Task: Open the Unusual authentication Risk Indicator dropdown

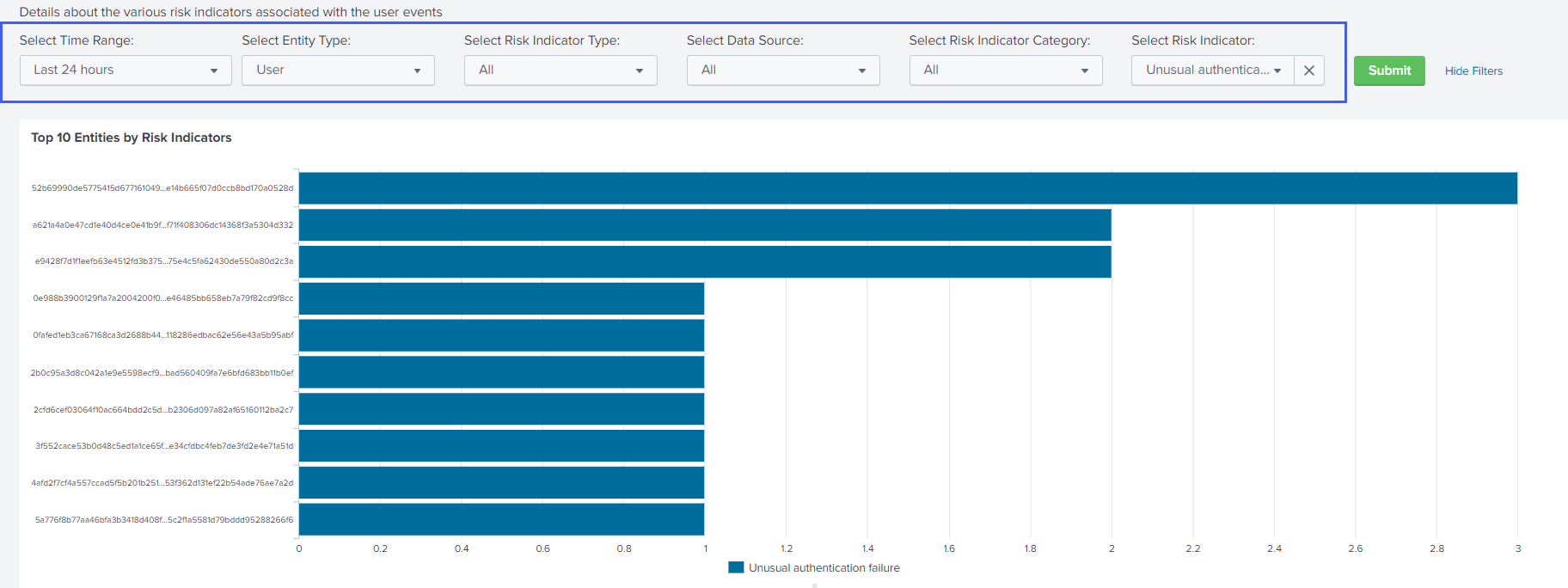Action: pos(1212,70)
